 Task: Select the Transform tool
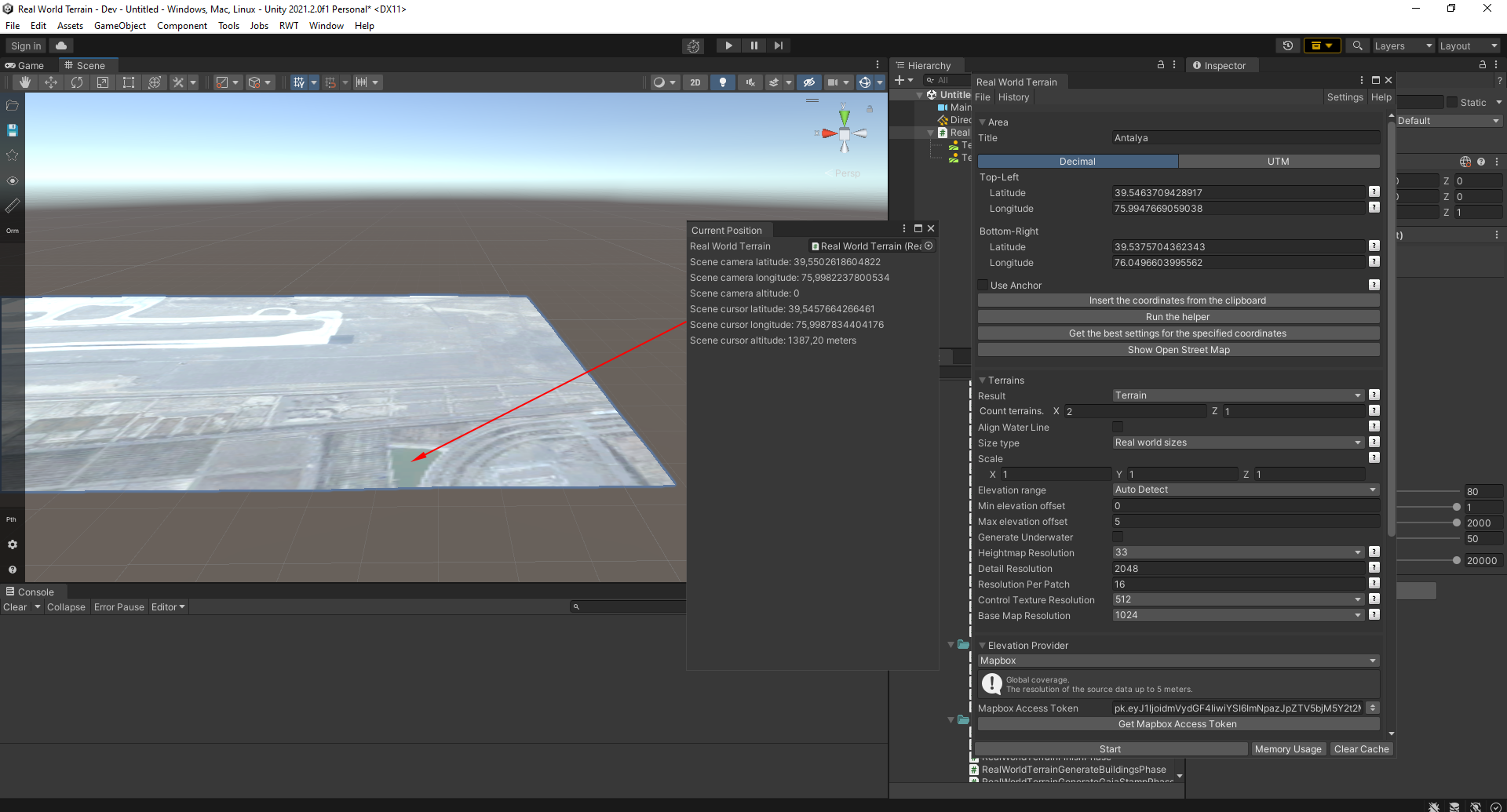coord(155,82)
